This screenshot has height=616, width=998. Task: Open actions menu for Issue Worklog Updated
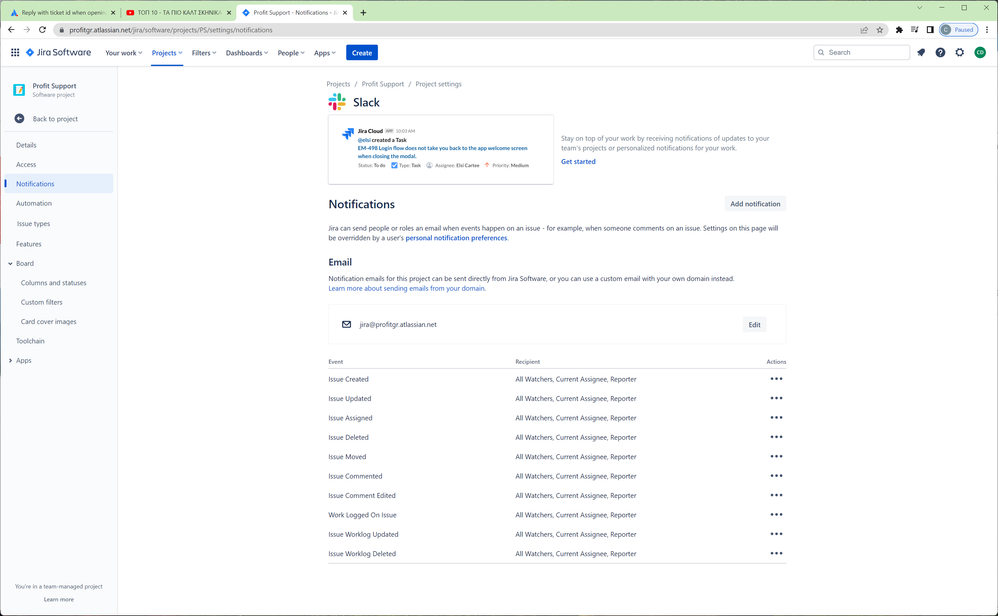coord(777,535)
